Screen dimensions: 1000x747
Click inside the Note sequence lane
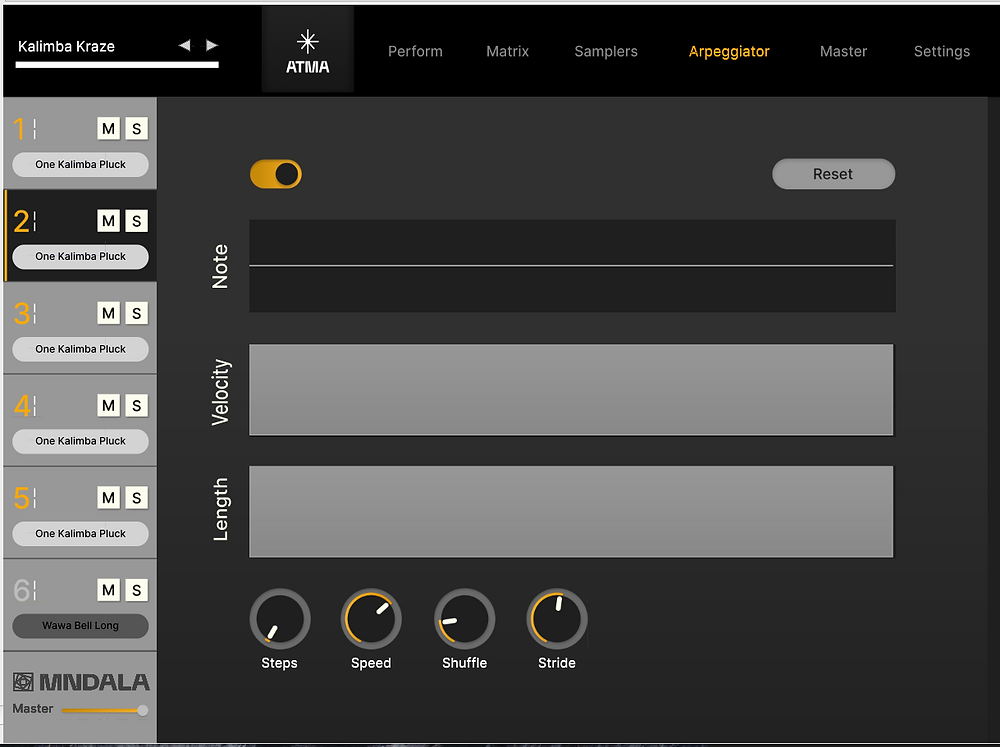tap(572, 266)
